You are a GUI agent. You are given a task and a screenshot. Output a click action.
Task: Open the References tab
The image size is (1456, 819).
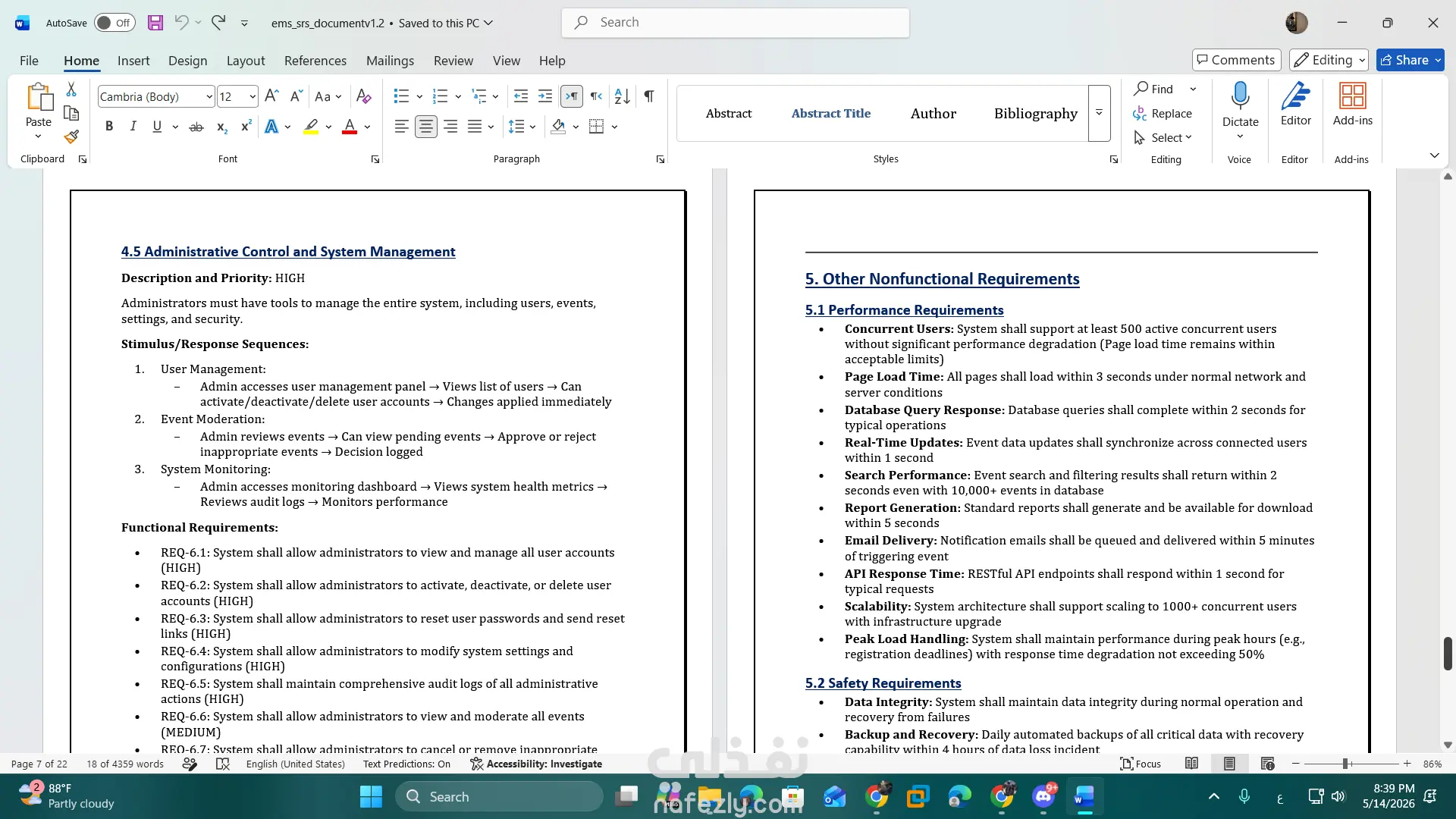pyautogui.click(x=315, y=61)
